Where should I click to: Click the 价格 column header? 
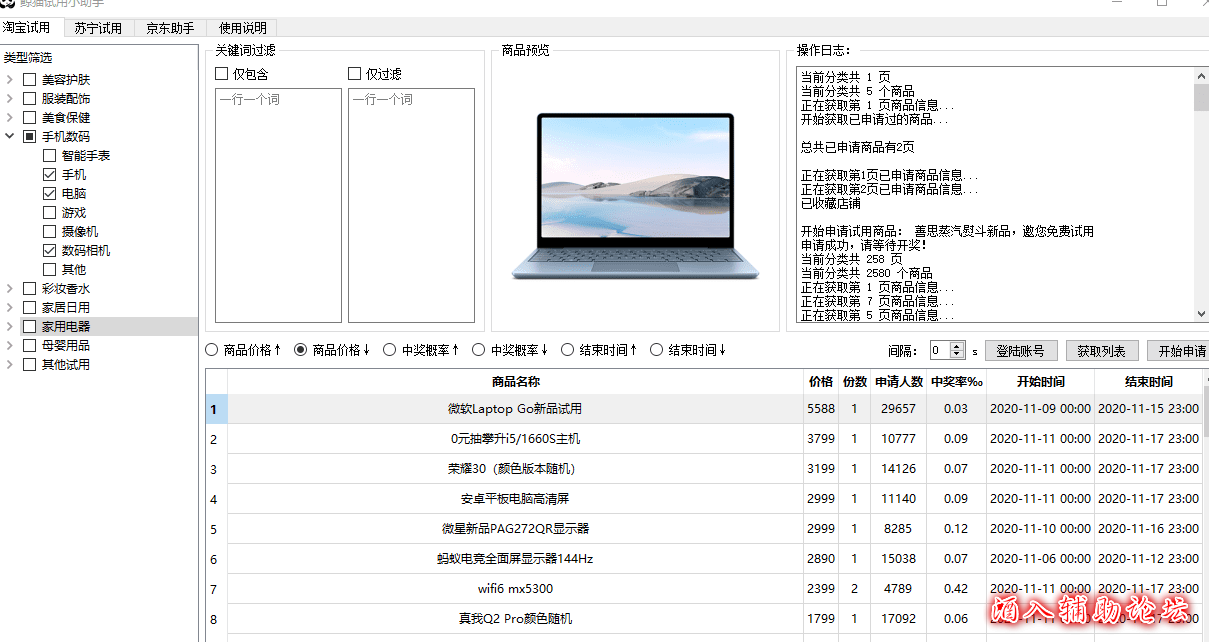[x=820, y=382]
